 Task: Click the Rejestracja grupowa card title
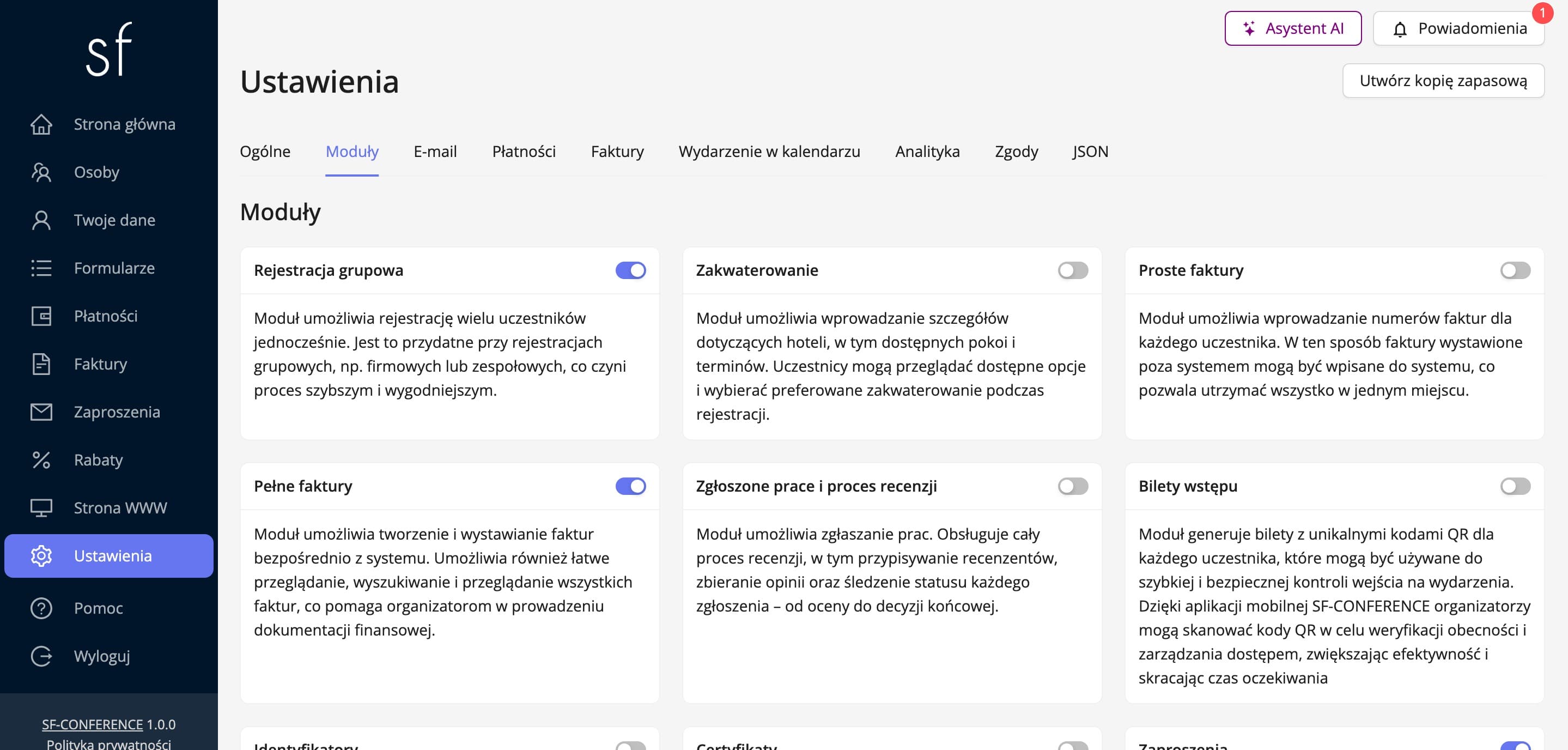click(329, 270)
